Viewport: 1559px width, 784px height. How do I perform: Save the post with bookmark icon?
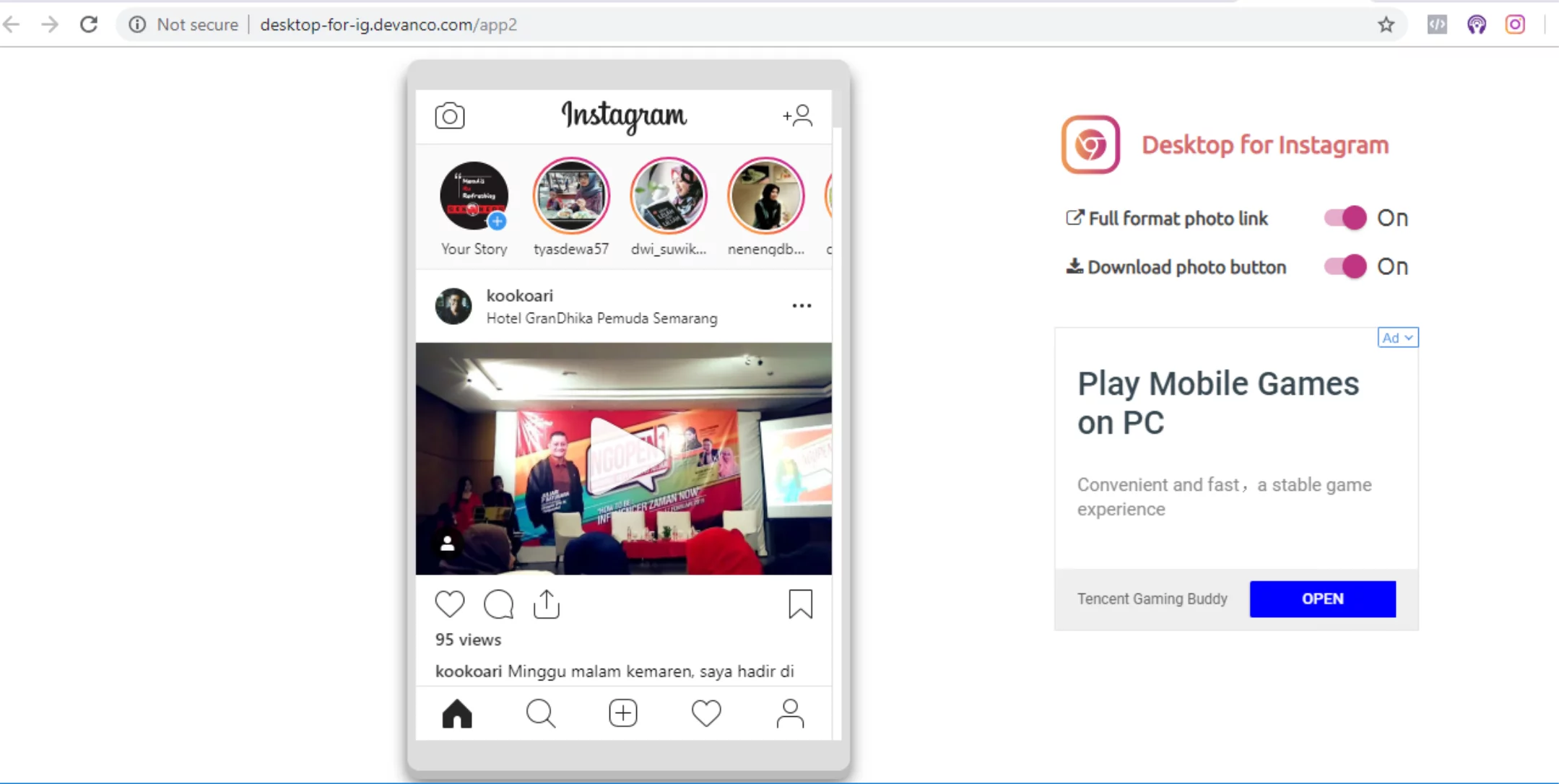[800, 604]
